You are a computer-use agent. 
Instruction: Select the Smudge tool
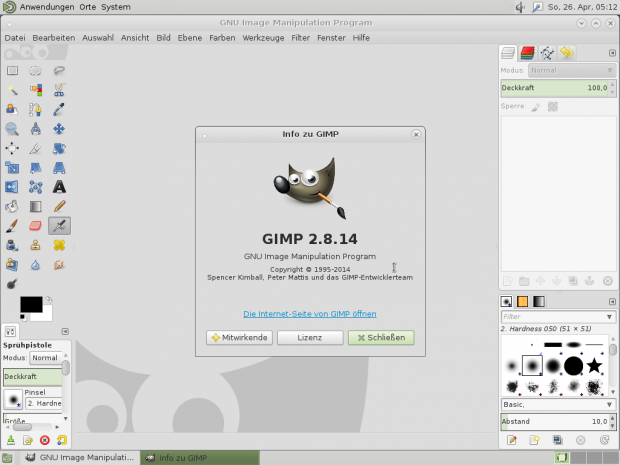[59, 265]
